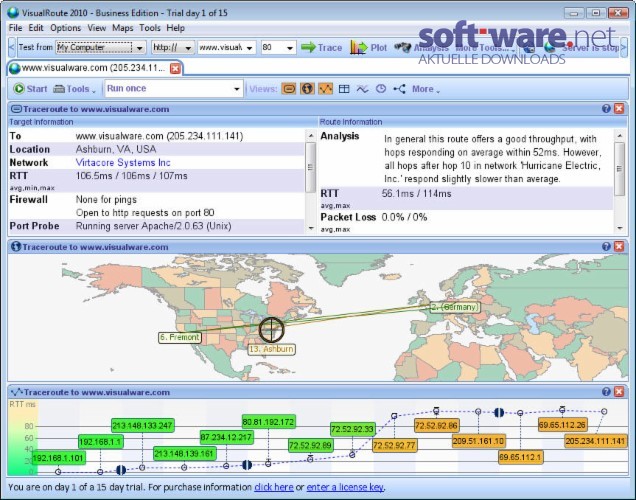Click the enter a license key link
The height and width of the screenshot is (500, 636).
click(x=344, y=487)
